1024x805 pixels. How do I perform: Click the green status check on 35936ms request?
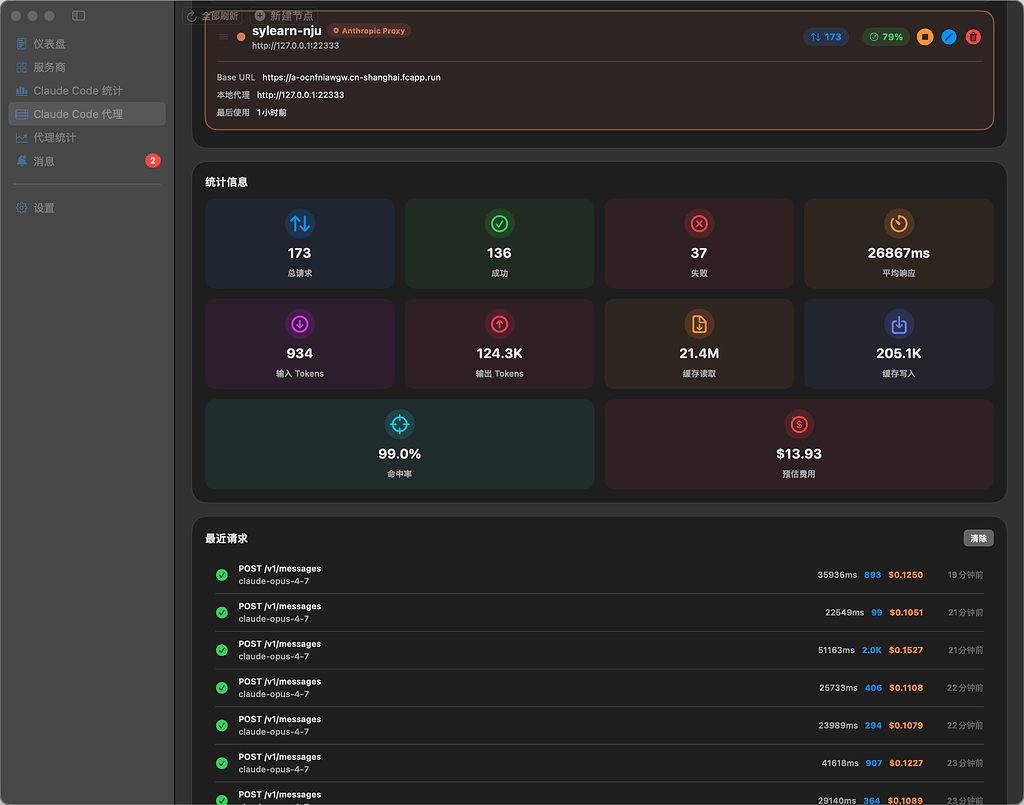(x=222, y=575)
